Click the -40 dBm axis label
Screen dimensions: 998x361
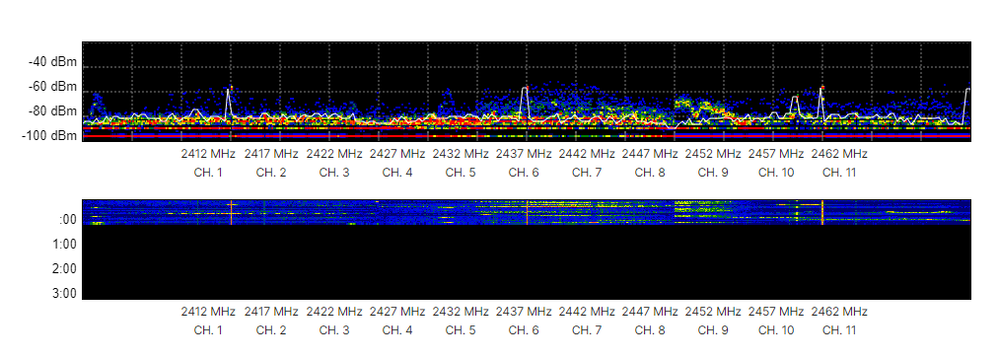52,62
